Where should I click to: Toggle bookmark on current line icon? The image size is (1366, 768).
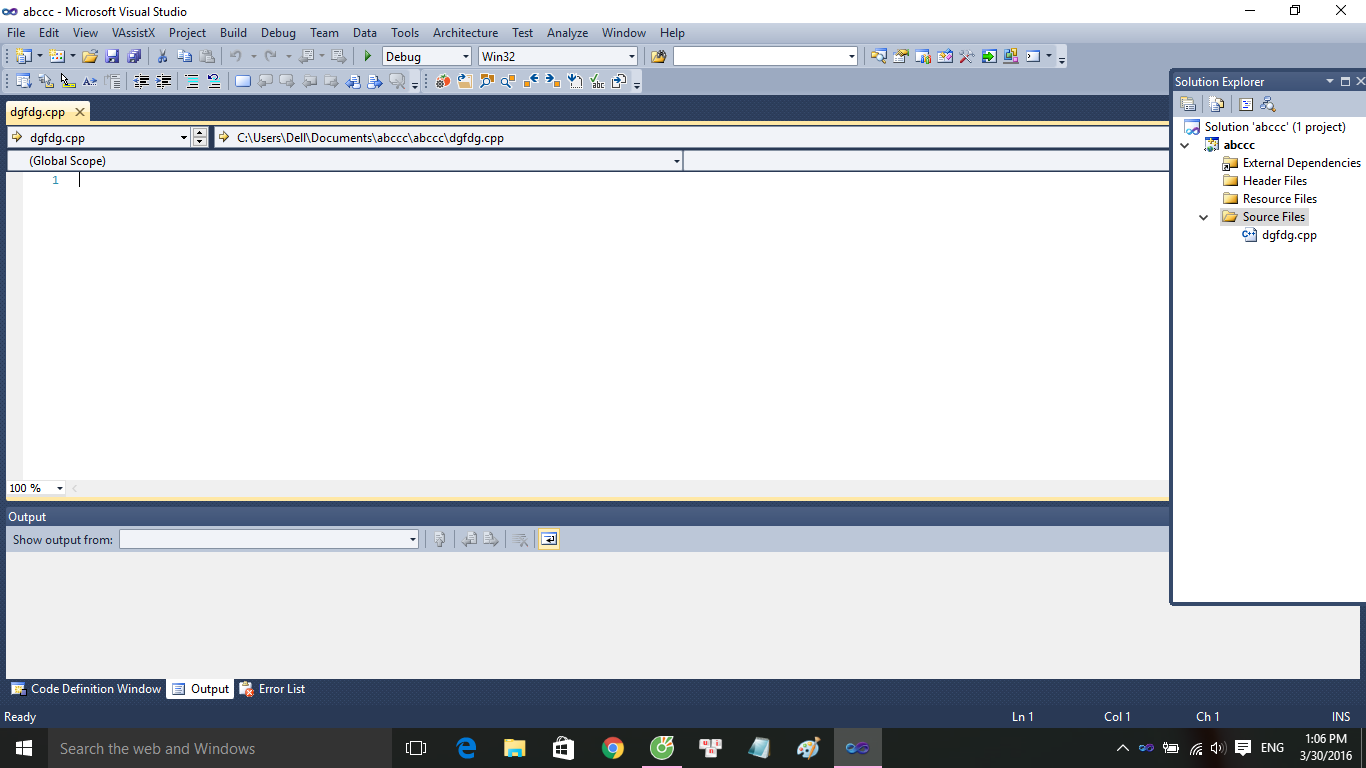pos(243,82)
